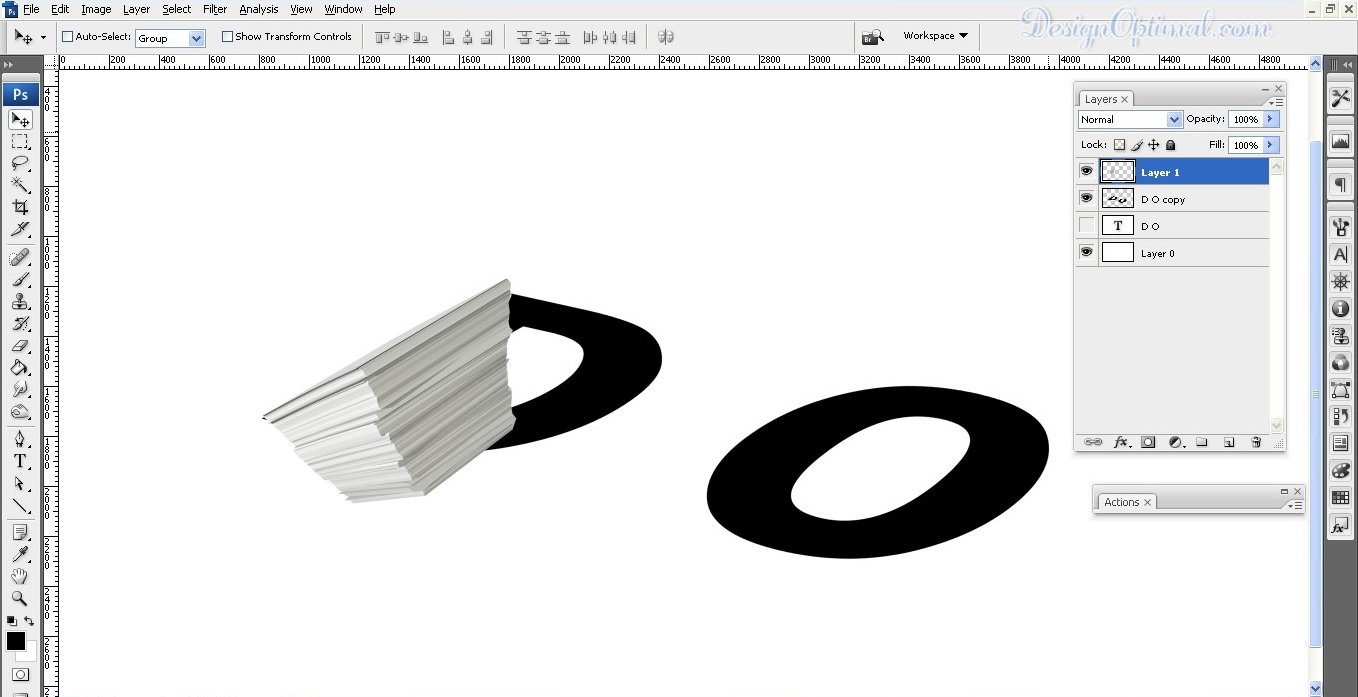Select the Pen tool
1358x697 pixels.
20,440
